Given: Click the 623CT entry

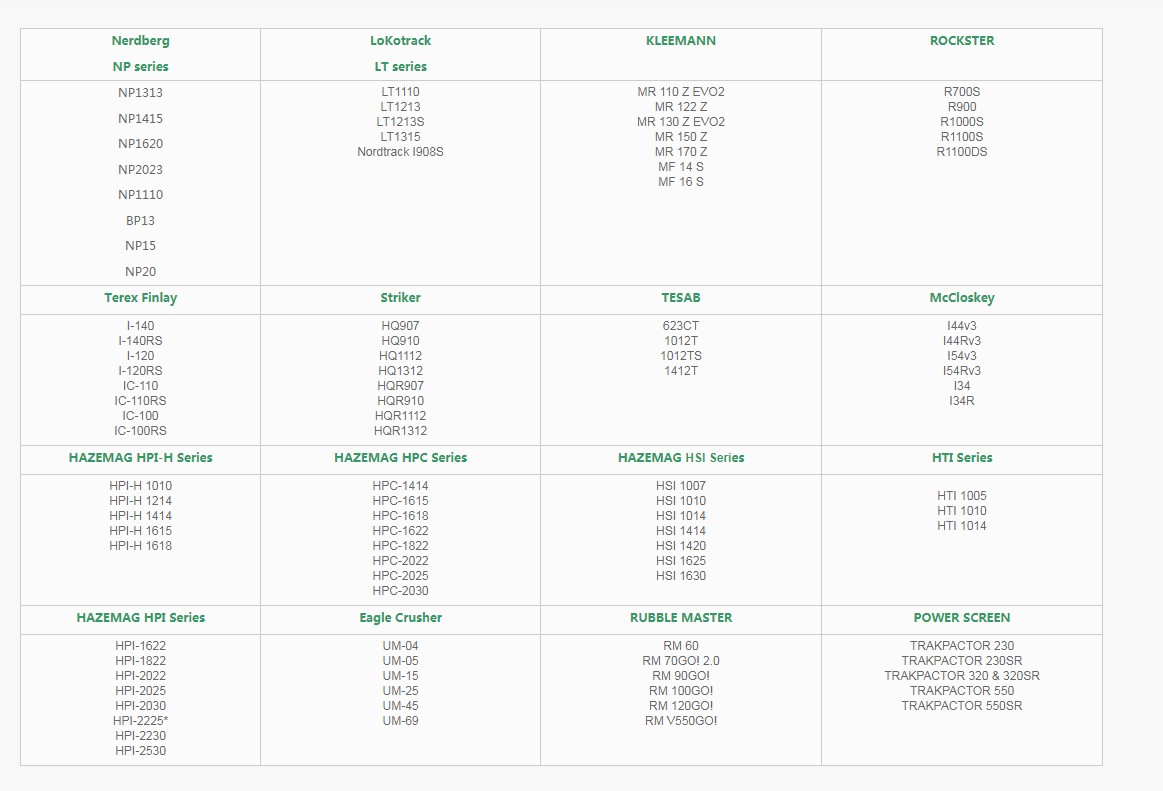Looking at the screenshot, I should 681,326.
